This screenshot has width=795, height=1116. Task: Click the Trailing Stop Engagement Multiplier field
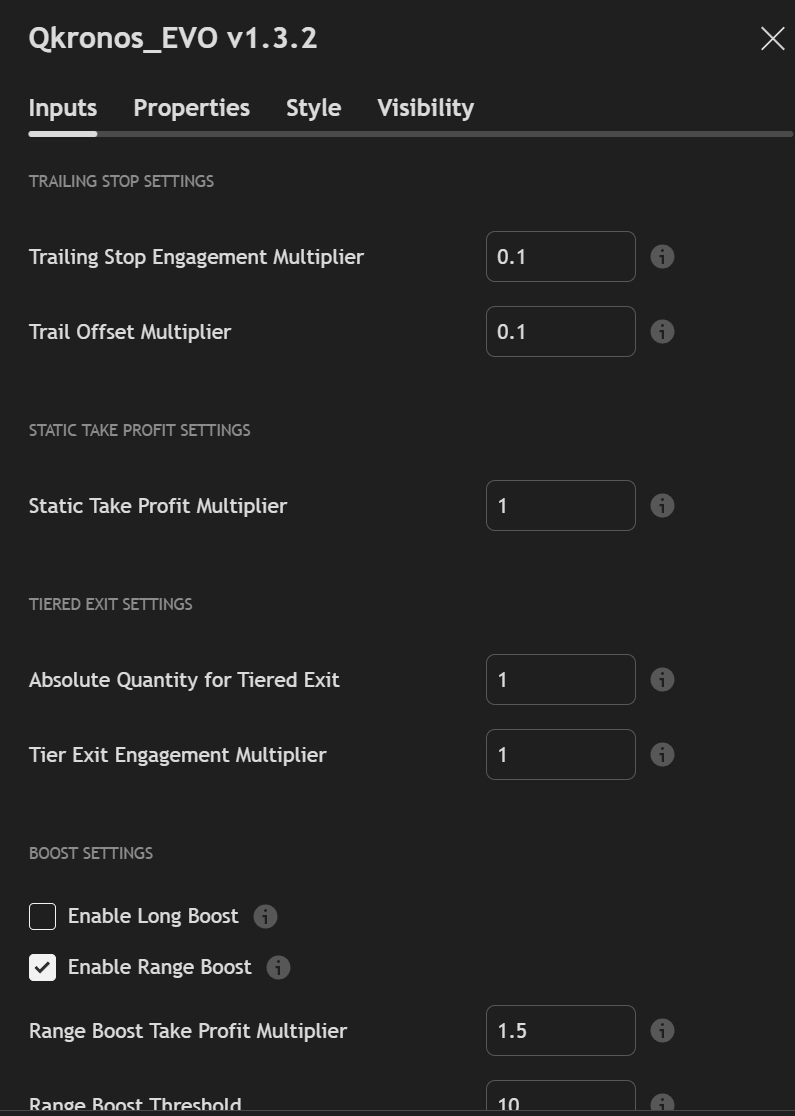pos(560,257)
